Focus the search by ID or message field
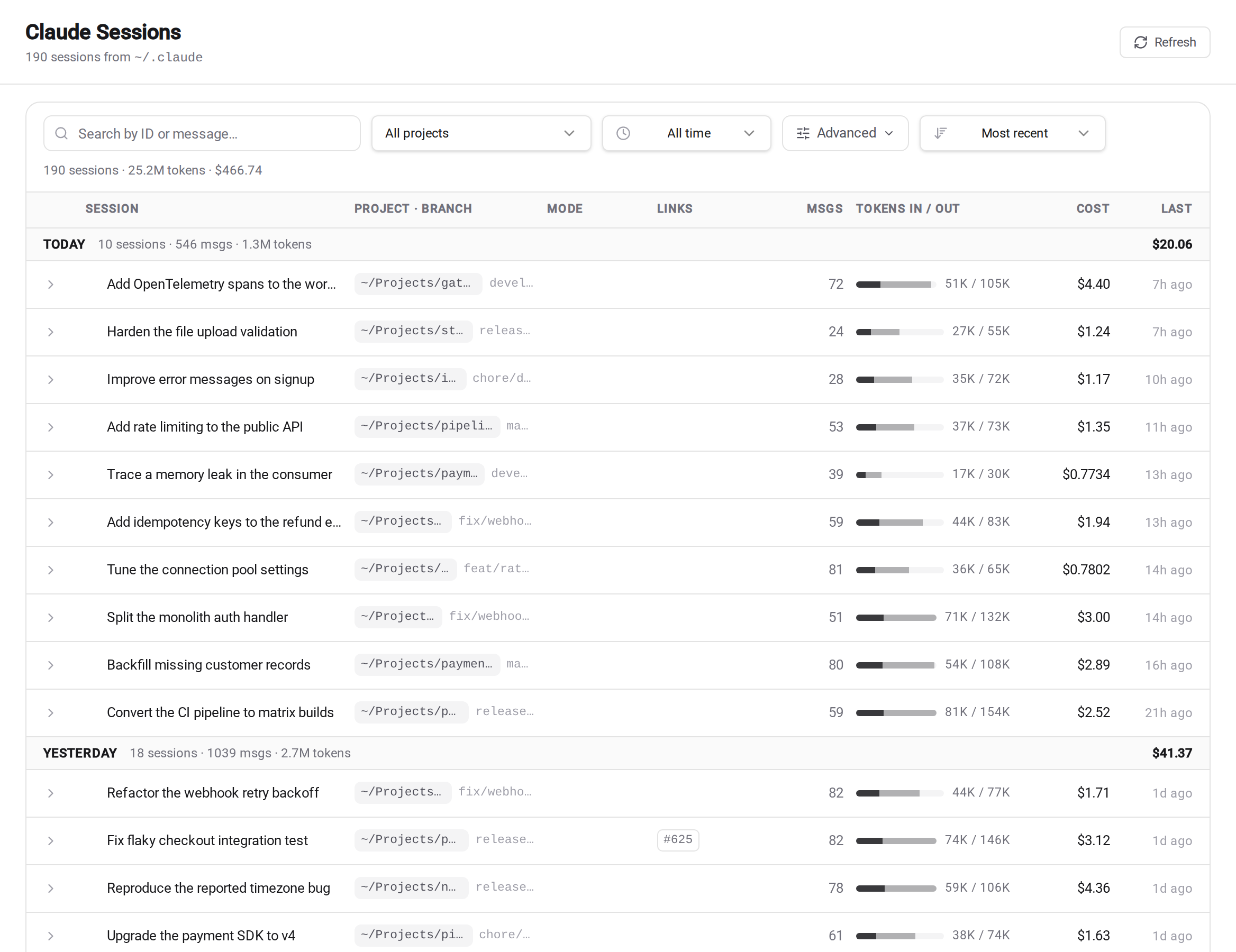 tap(202, 133)
